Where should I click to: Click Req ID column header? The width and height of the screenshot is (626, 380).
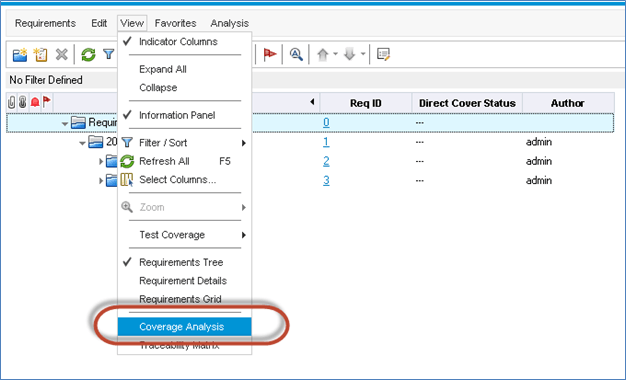pyautogui.click(x=366, y=103)
